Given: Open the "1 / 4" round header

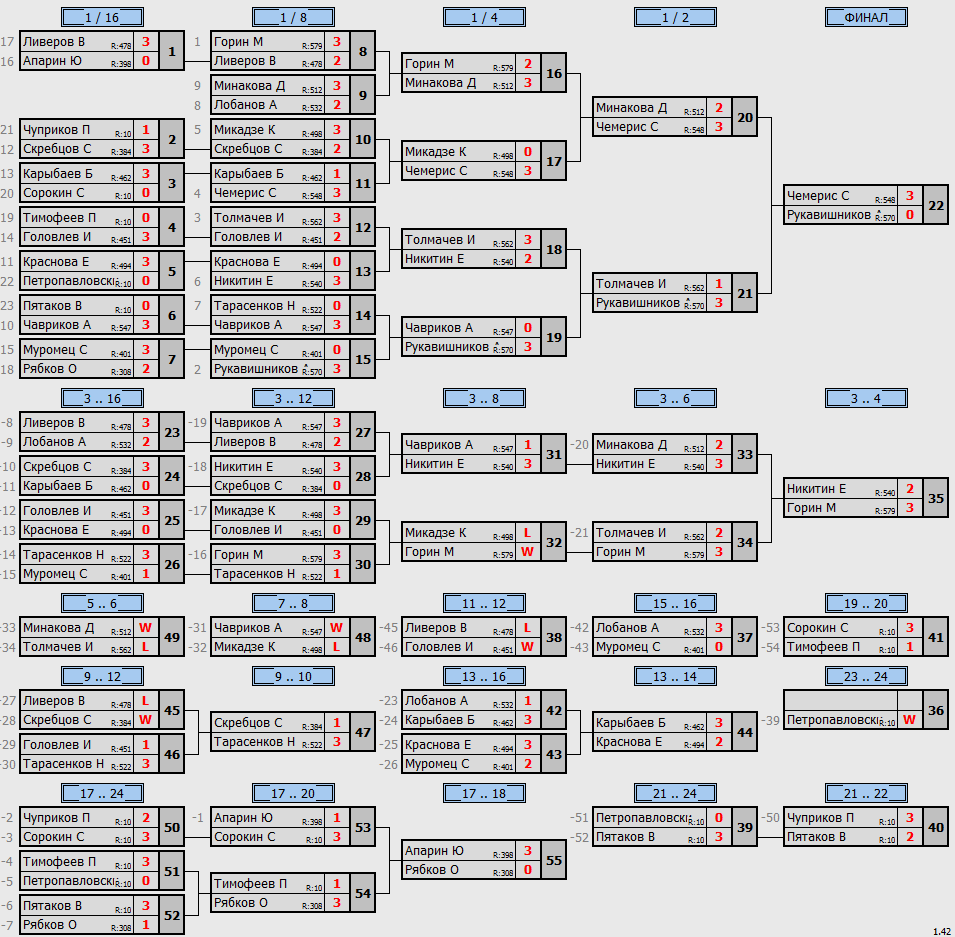Looking at the screenshot, I should click(x=484, y=17).
